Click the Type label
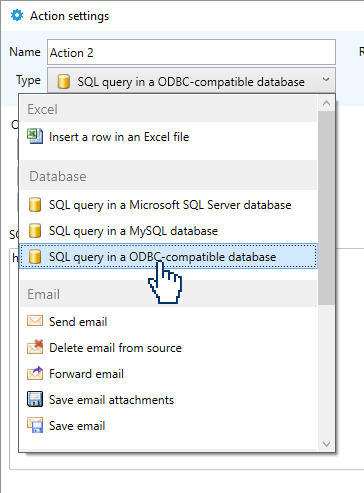The width and height of the screenshot is (364, 493). tap(28, 80)
